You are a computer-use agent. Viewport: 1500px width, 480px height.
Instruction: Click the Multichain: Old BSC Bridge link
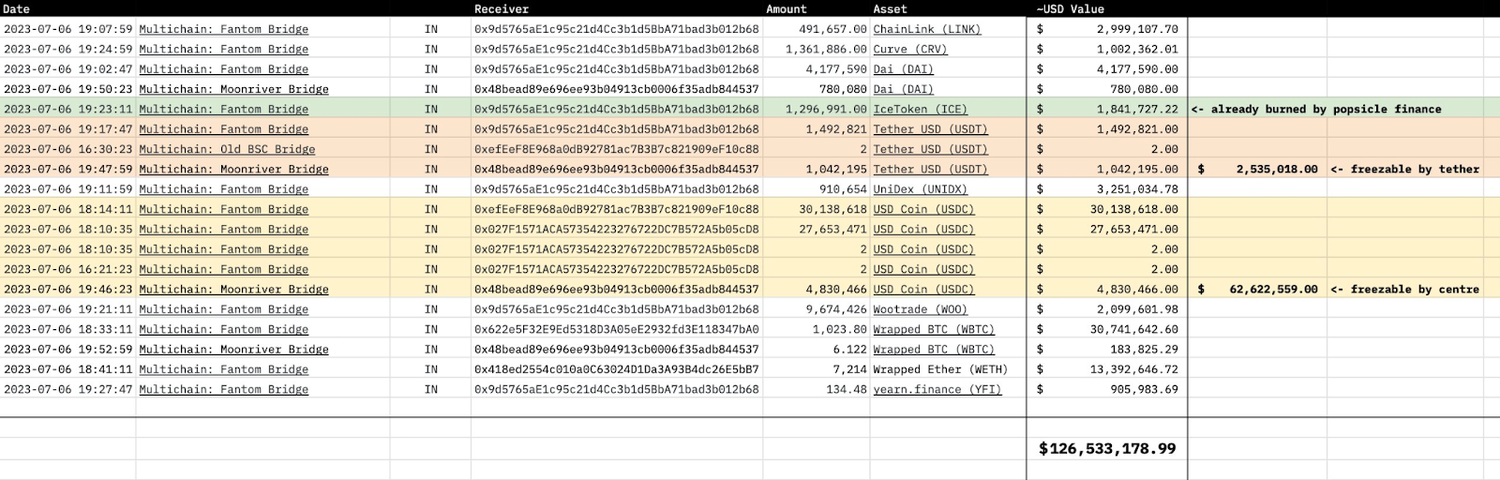coord(227,149)
